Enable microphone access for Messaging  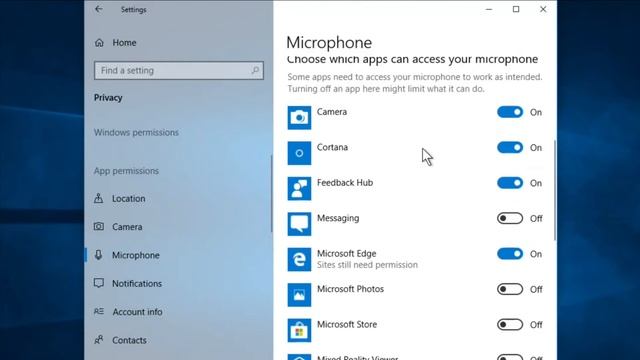510,218
